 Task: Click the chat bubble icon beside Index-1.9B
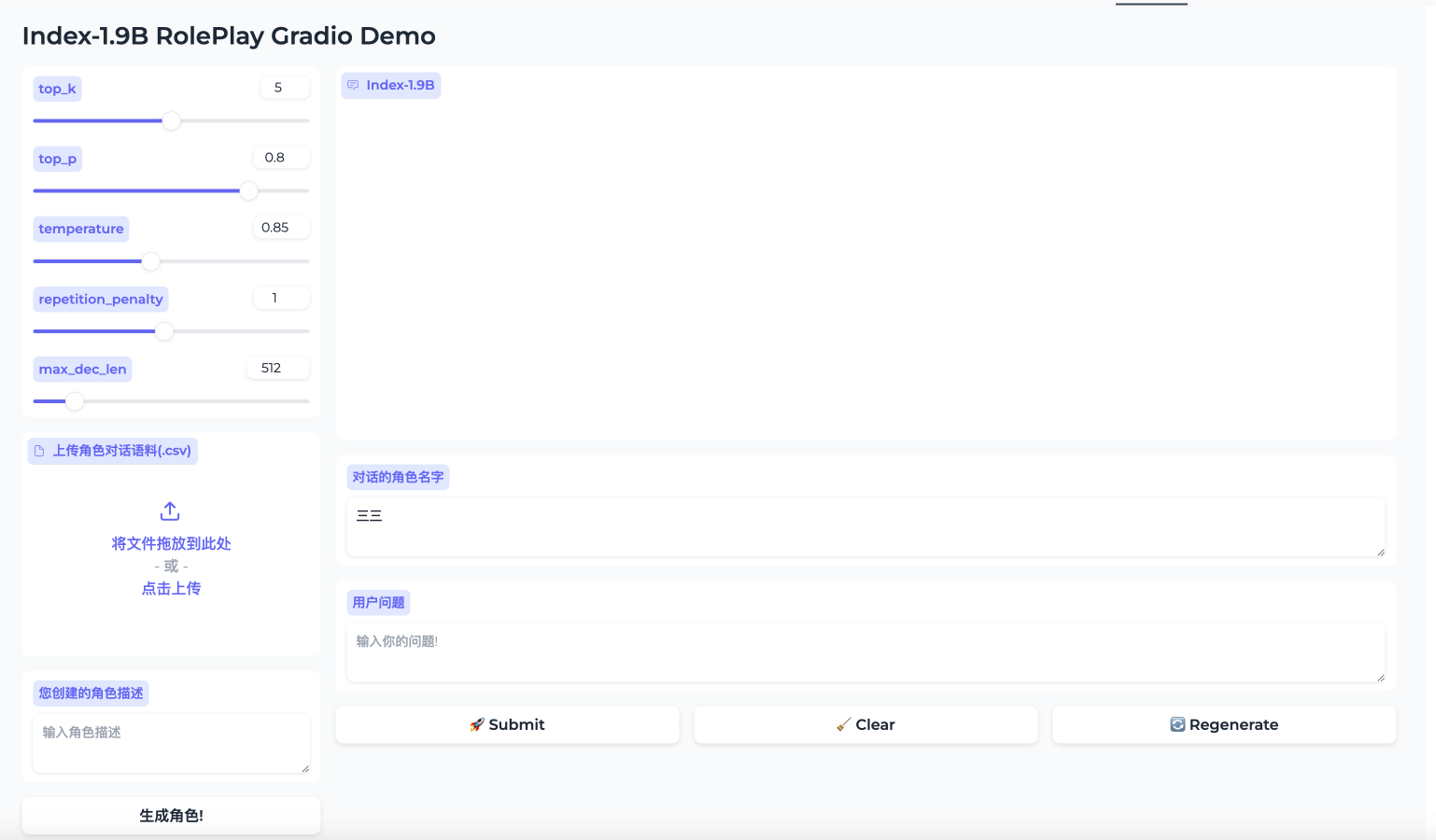(x=353, y=85)
